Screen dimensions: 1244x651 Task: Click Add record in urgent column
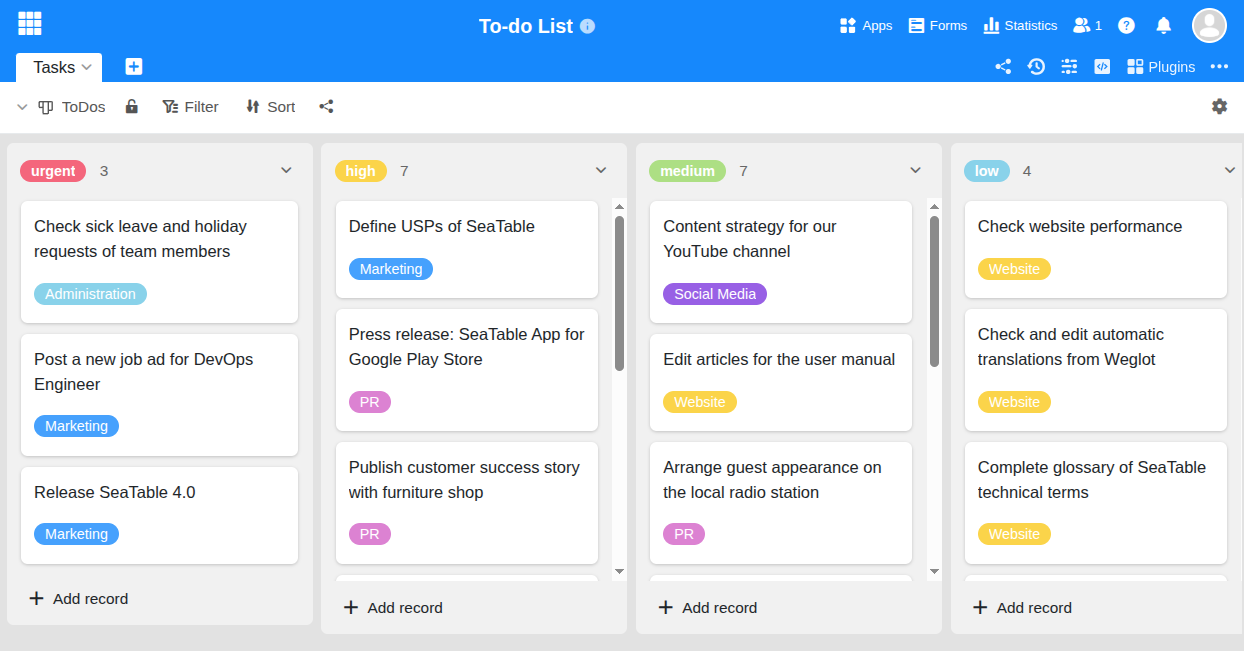tap(79, 599)
